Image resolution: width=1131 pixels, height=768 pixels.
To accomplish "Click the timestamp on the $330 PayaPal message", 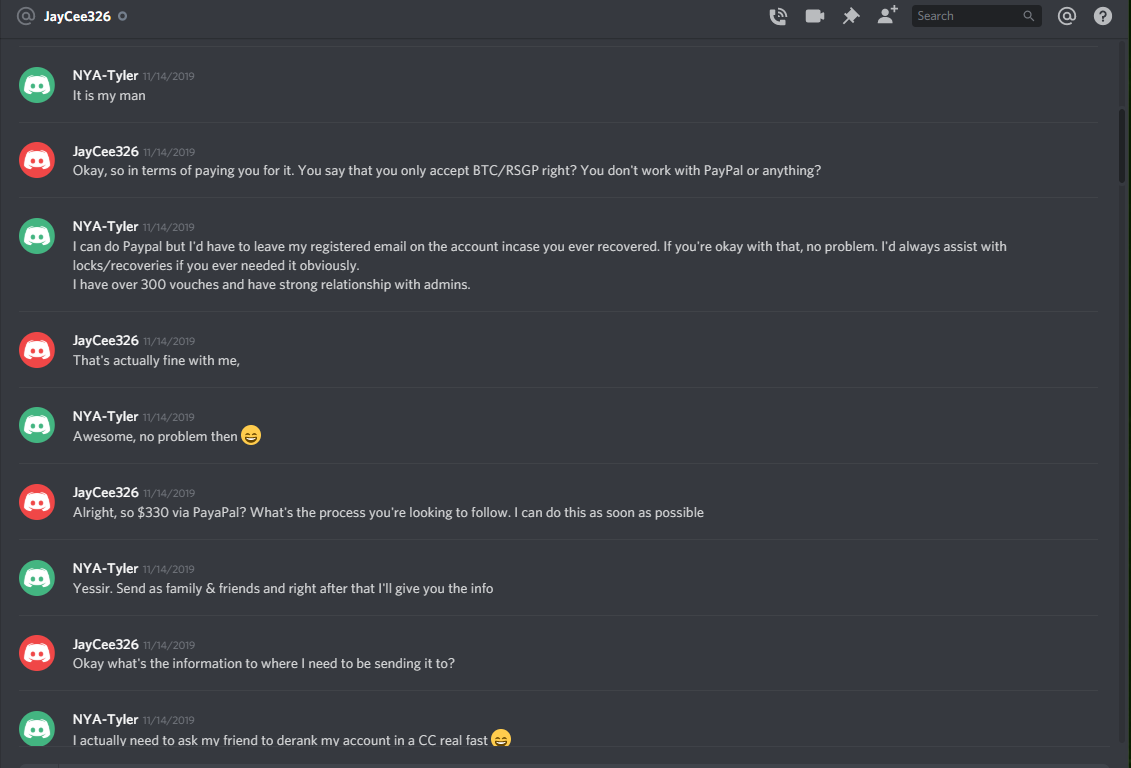I will pos(168,493).
